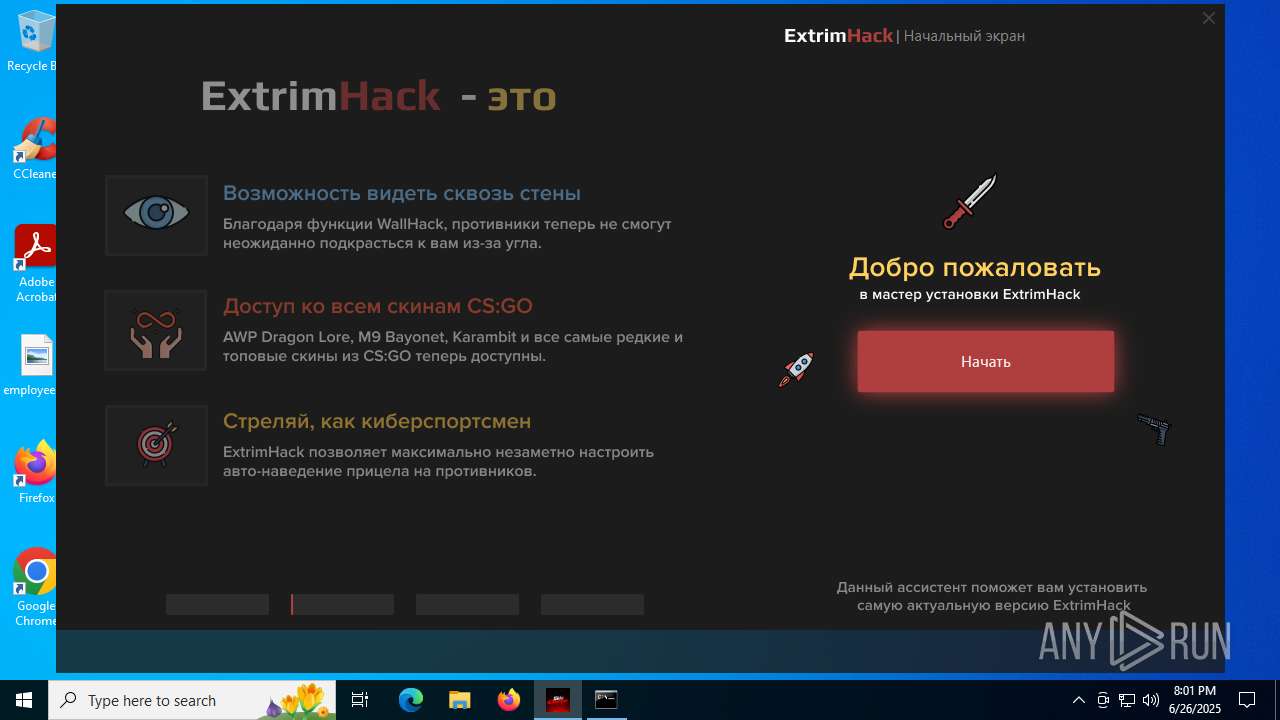The image size is (1280, 720).
Task: Click the Данный ассистент поможет footer text
Action: [x=992, y=596]
